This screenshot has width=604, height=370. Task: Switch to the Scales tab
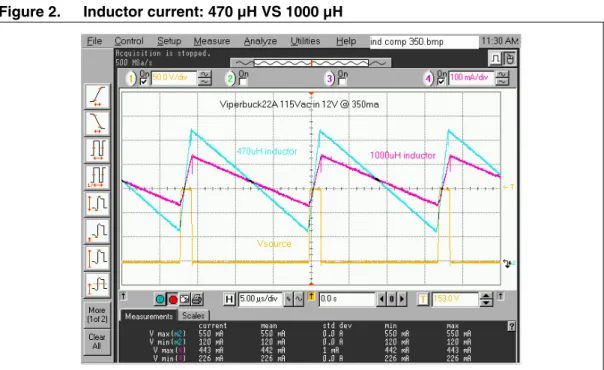tap(193, 316)
